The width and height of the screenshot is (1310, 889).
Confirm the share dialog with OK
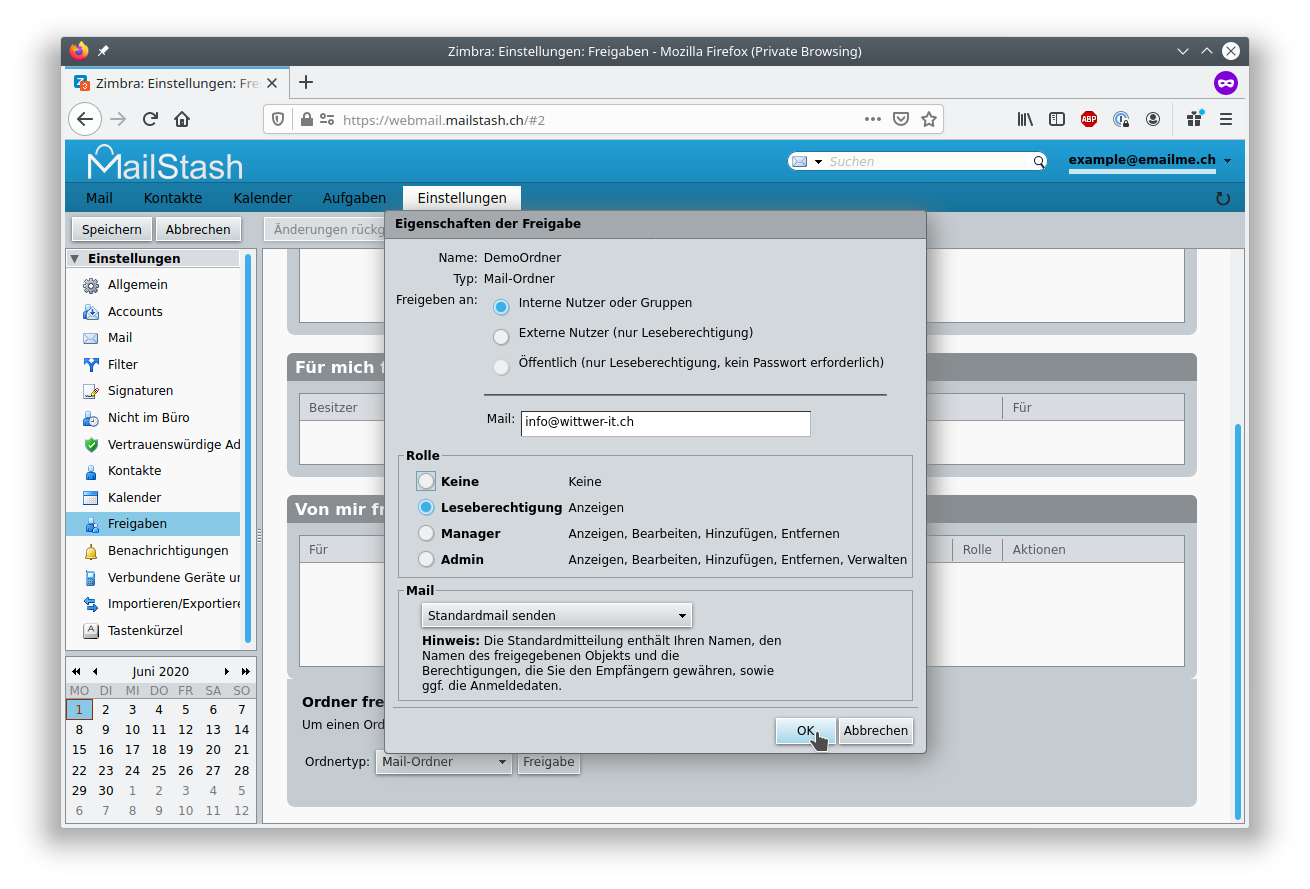coord(805,731)
